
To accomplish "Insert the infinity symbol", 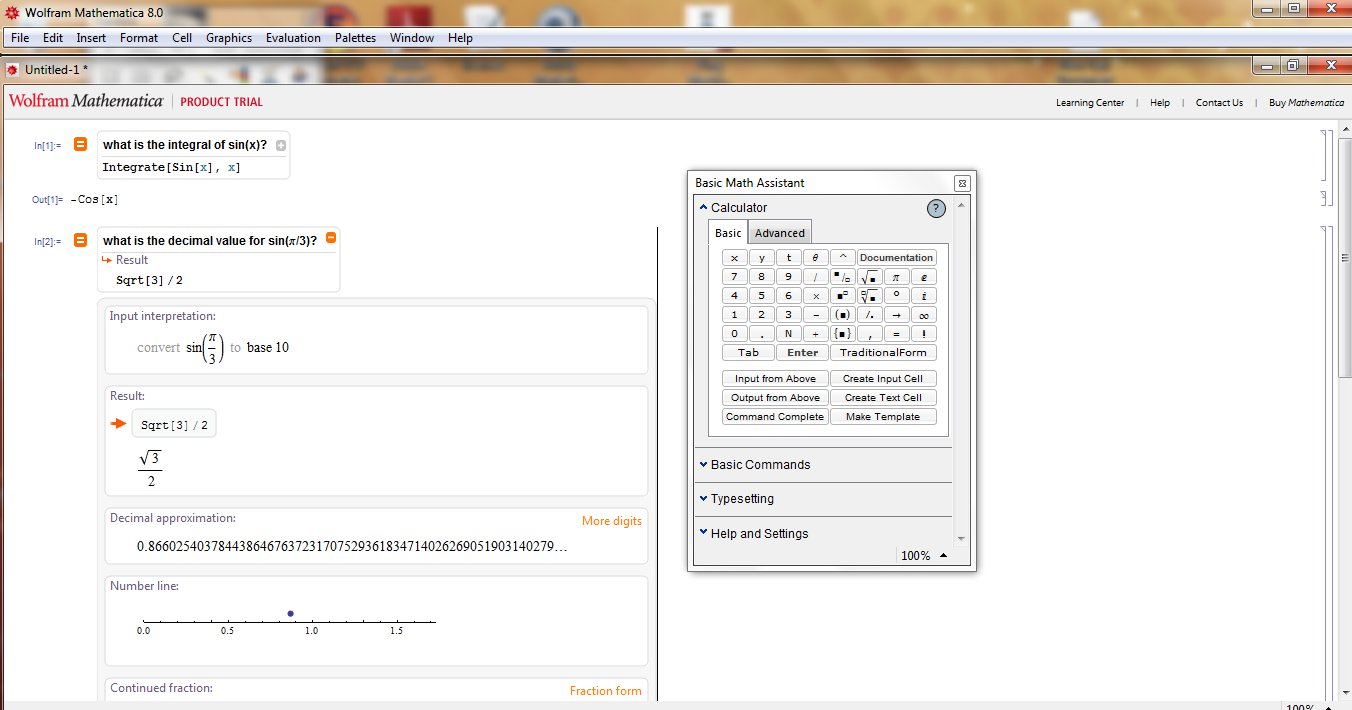I will [924, 315].
